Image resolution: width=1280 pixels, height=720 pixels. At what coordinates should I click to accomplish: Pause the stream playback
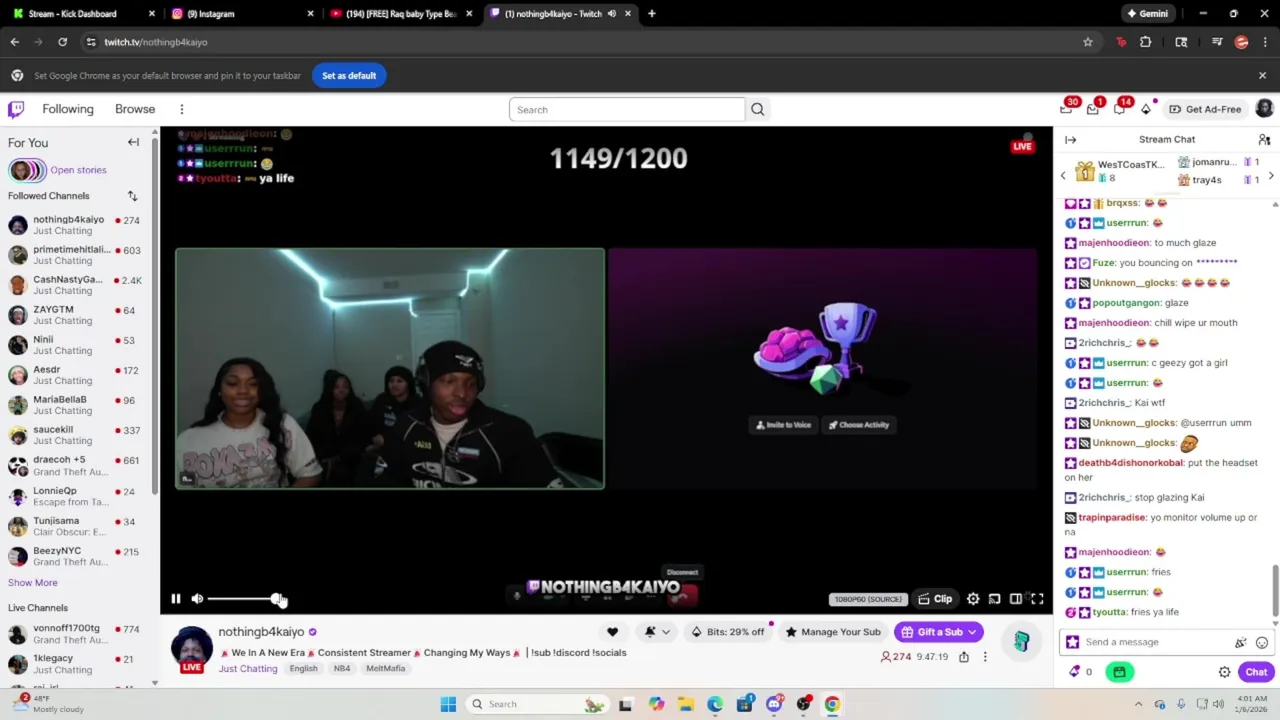click(176, 599)
